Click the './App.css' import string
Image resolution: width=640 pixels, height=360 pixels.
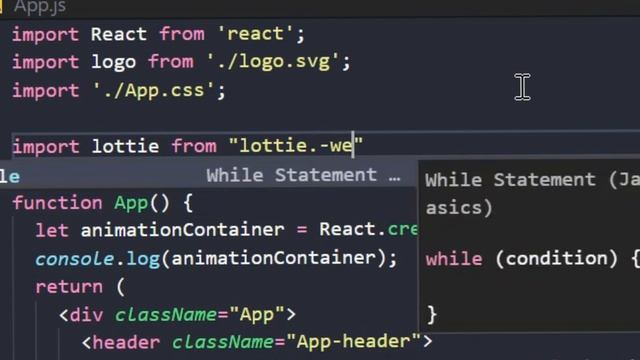coord(153,90)
